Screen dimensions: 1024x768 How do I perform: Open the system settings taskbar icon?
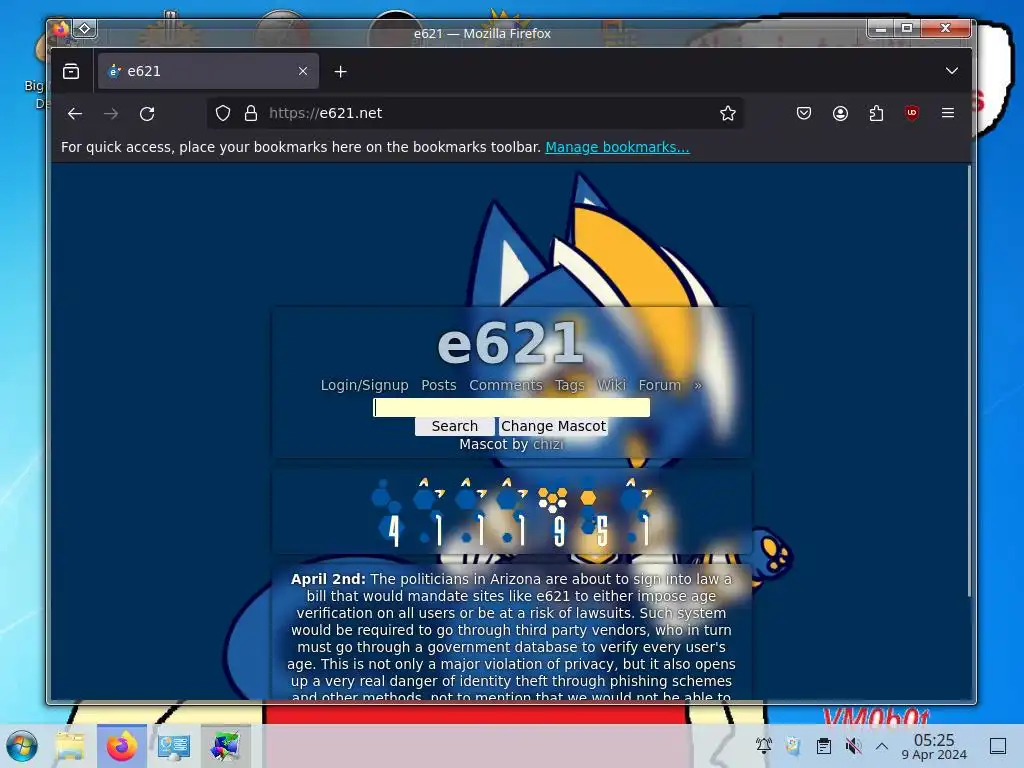pyautogui.click(x=174, y=746)
